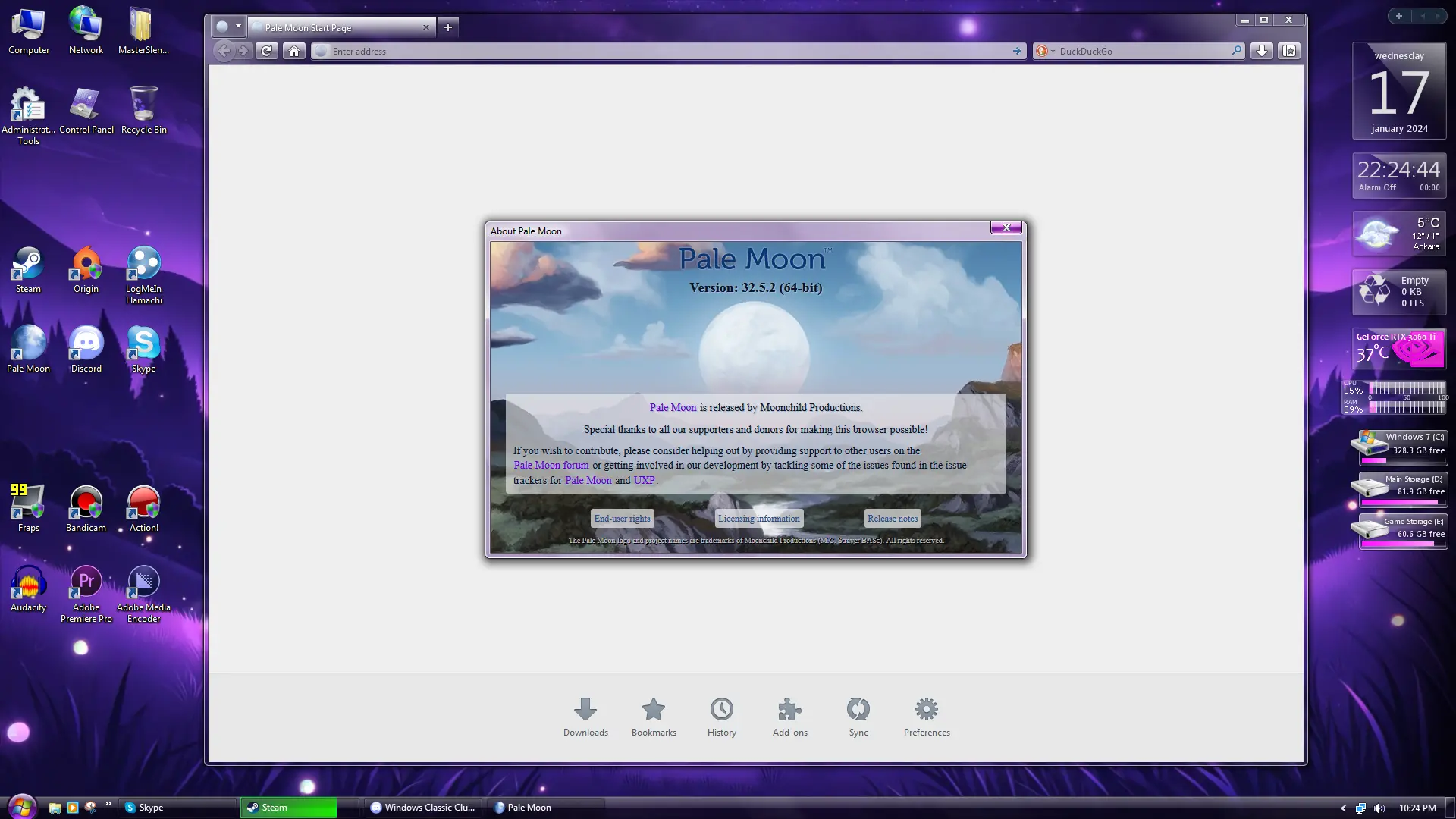Click the gadget sidebar add plus button
The image size is (1456, 819).
point(1399,16)
